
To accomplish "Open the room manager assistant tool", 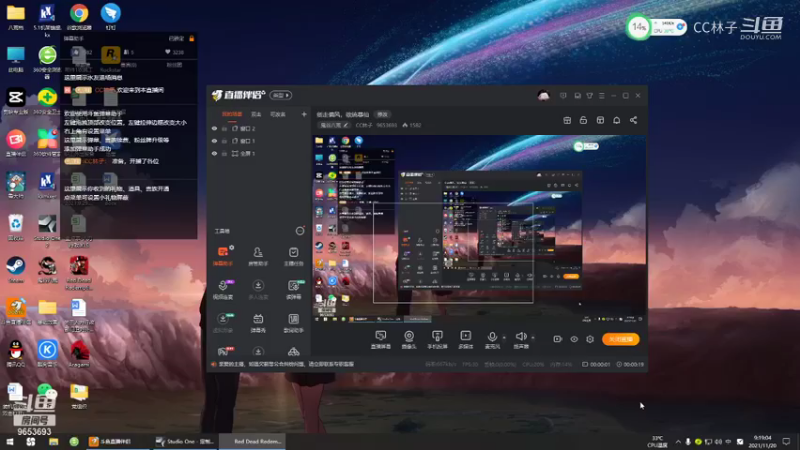I will 258,256.
